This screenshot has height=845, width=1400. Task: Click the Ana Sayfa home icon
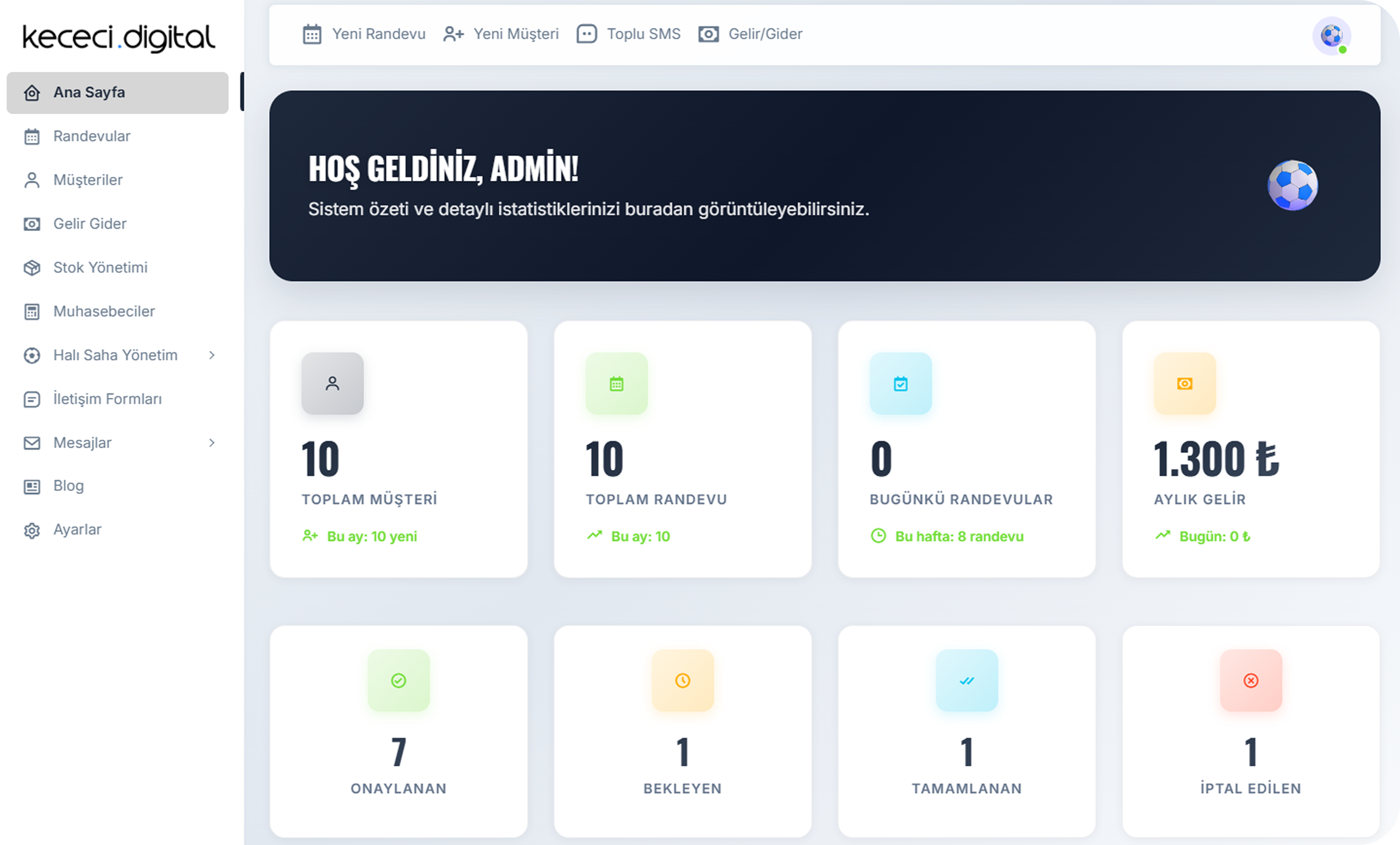tap(32, 93)
